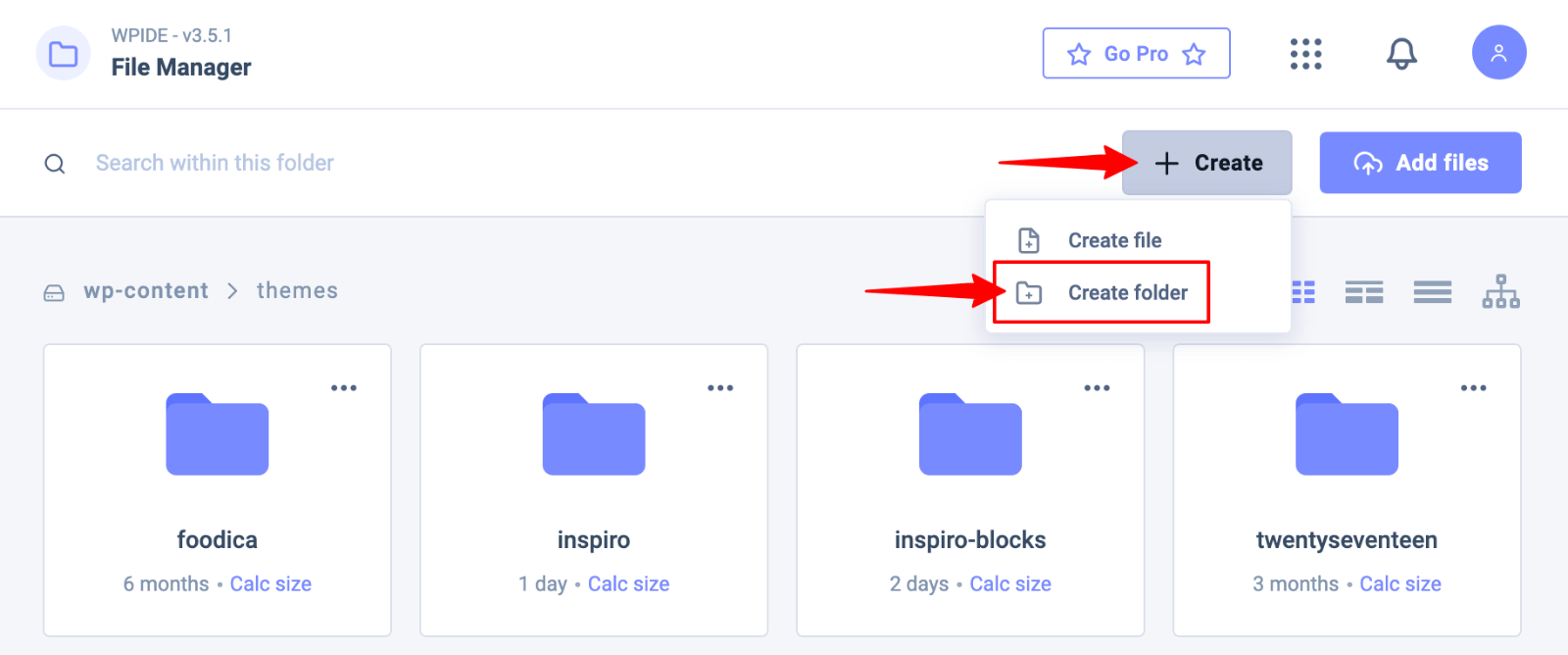Select Create file from the menu
Viewport: 1568px width, 655px height.
click(1114, 240)
